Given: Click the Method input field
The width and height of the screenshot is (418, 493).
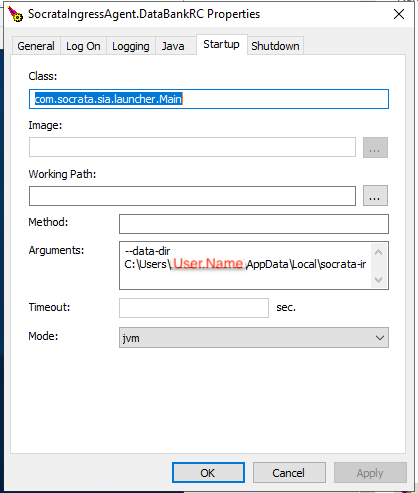Looking at the screenshot, I should click(x=254, y=224).
